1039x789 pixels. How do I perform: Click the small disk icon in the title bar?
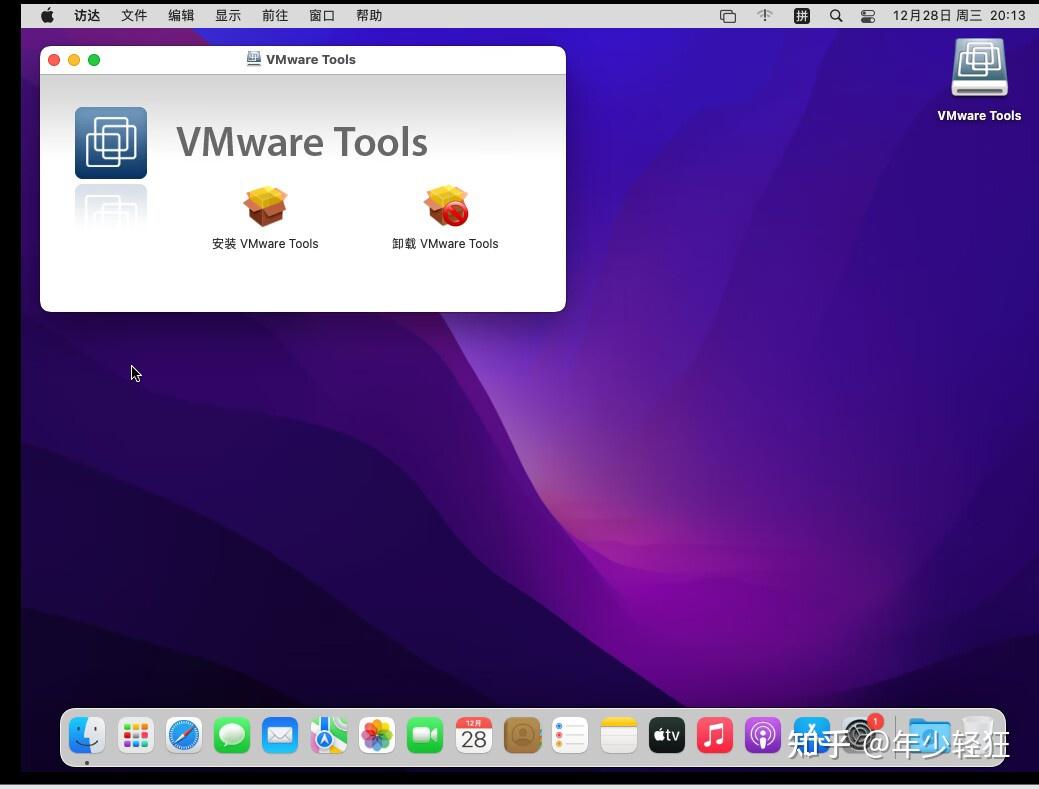253,59
